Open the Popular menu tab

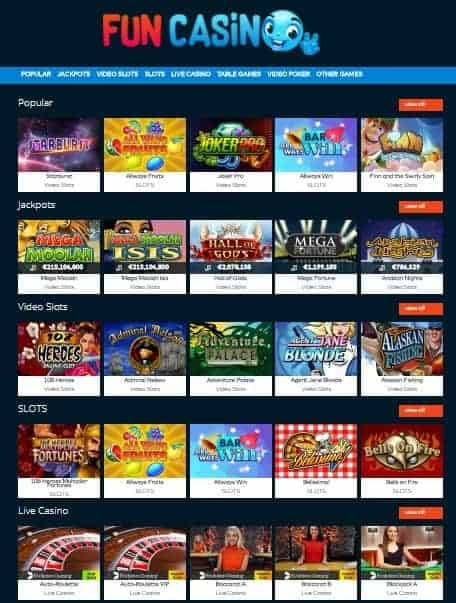[36, 74]
